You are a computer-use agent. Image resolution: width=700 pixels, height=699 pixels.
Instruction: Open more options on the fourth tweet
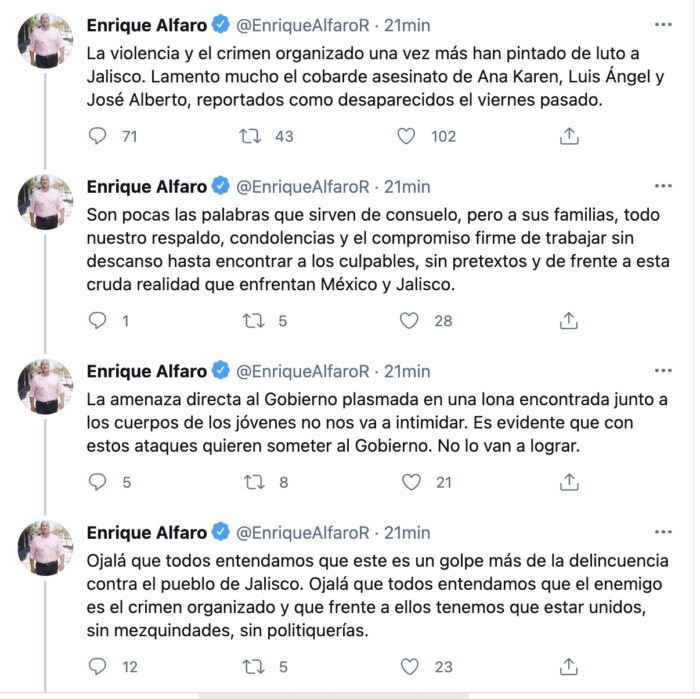pyautogui.click(x=662, y=532)
